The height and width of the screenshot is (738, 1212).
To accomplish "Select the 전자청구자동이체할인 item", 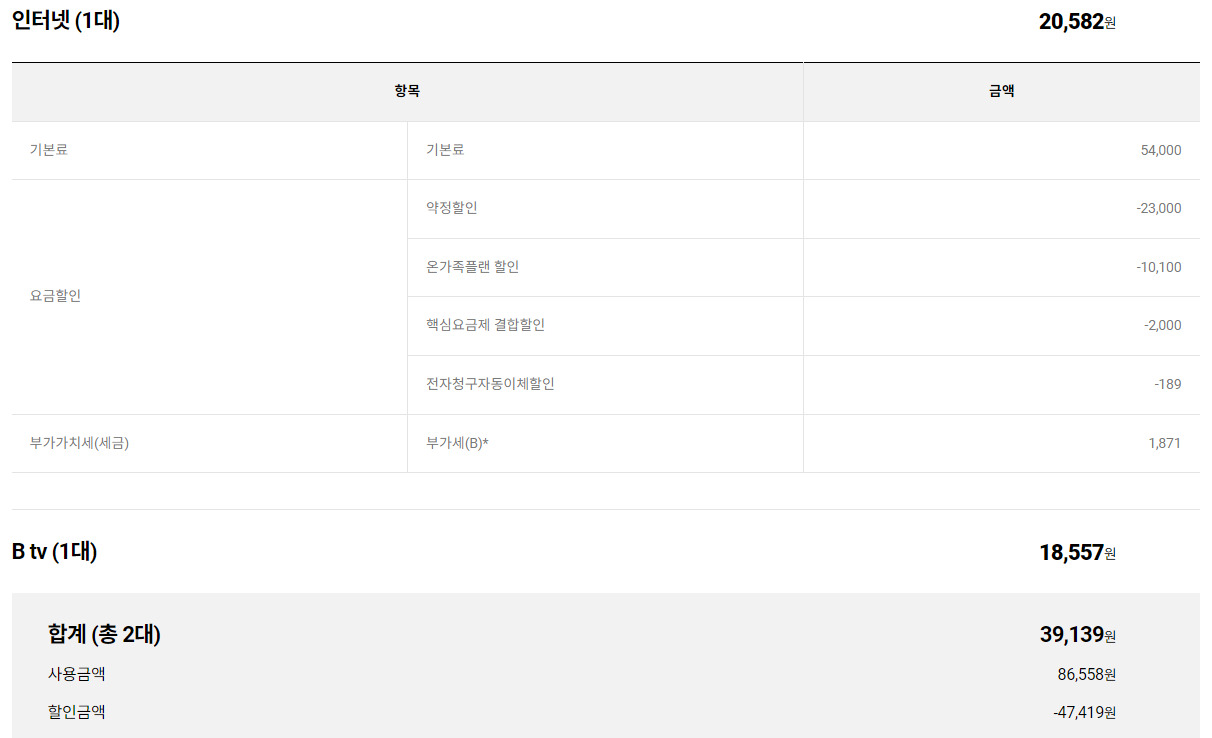I will 490,384.
